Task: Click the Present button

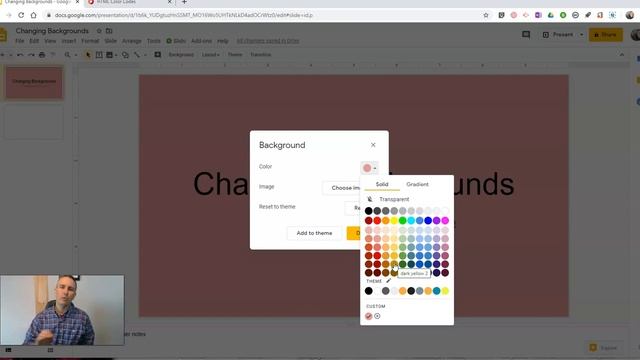Action: click(558, 35)
